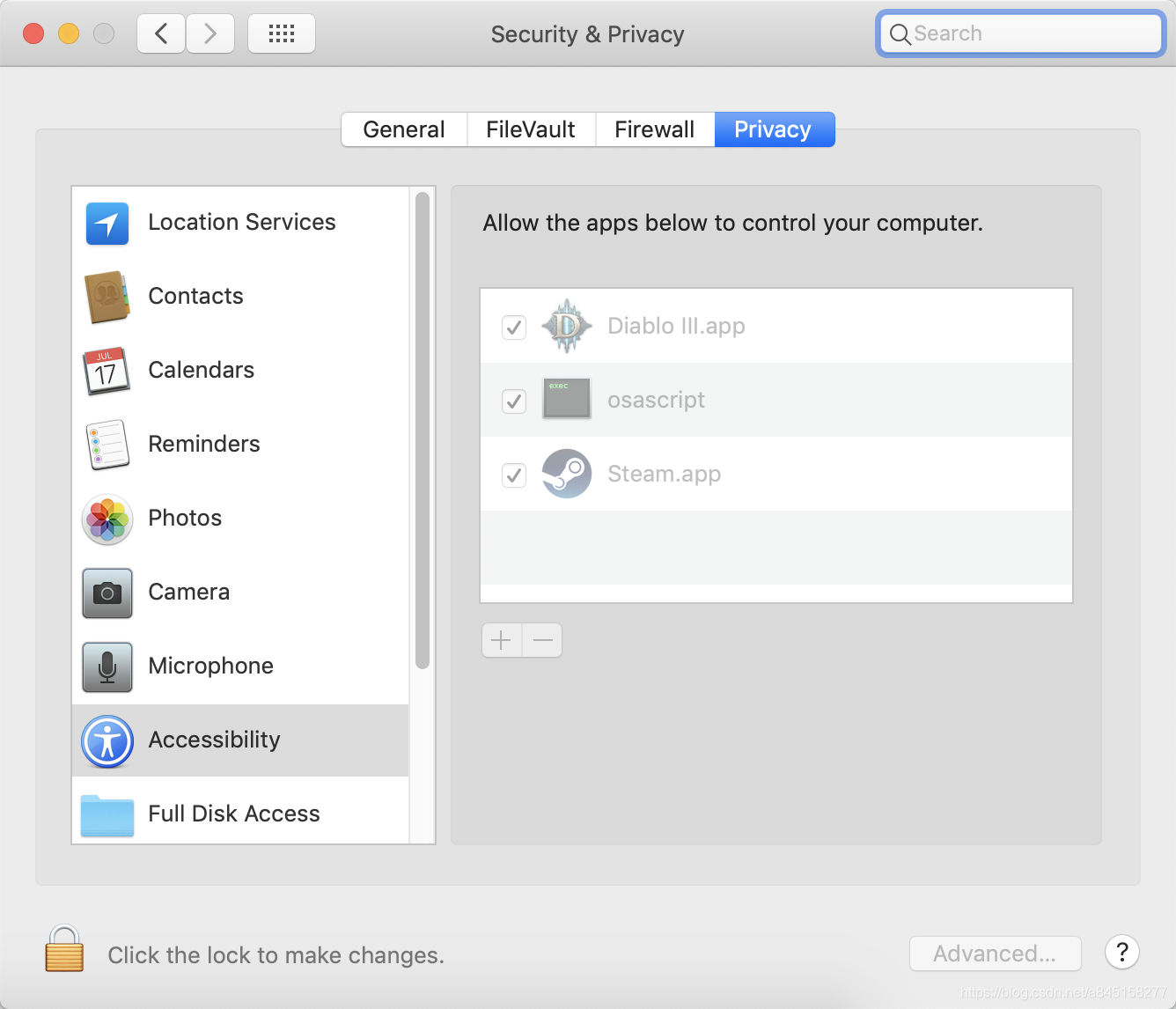Click the Microphone icon in the sidebar
The width and height of the screenshot is (1176, 1009).
[107, 667]
